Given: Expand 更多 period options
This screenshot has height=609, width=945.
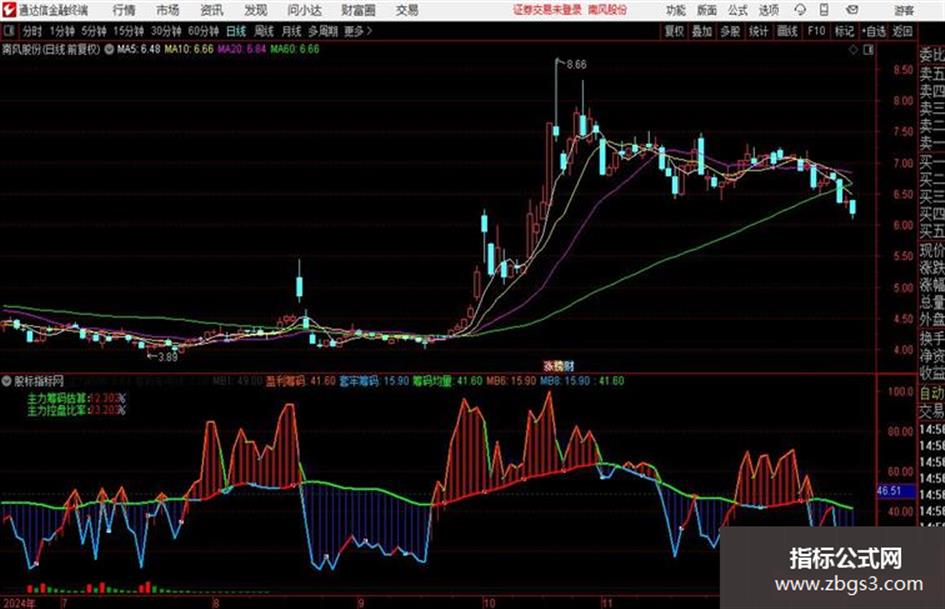Looking at the screenshot, I should click(x=358, y=31).
